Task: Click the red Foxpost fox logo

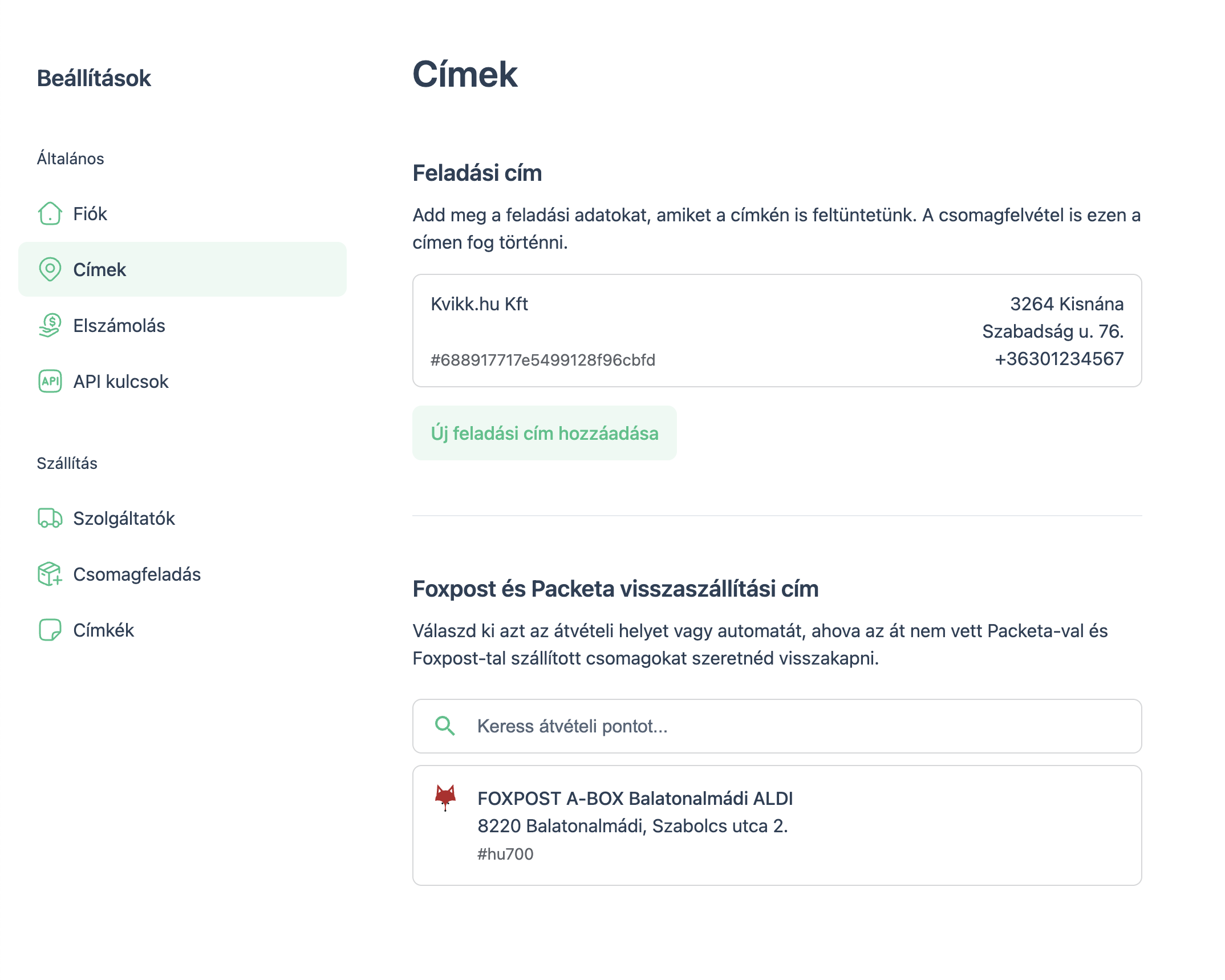Action: point(445,797)
